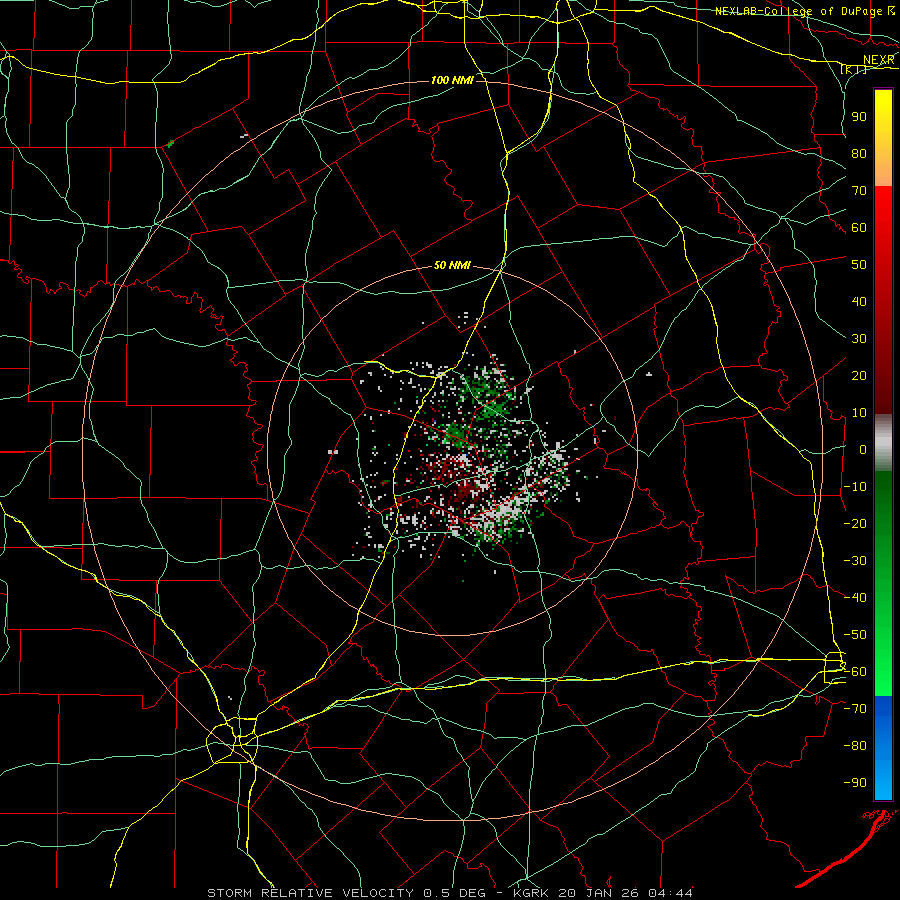Select the -40 value on the velocity scale

tap(855, 598)
